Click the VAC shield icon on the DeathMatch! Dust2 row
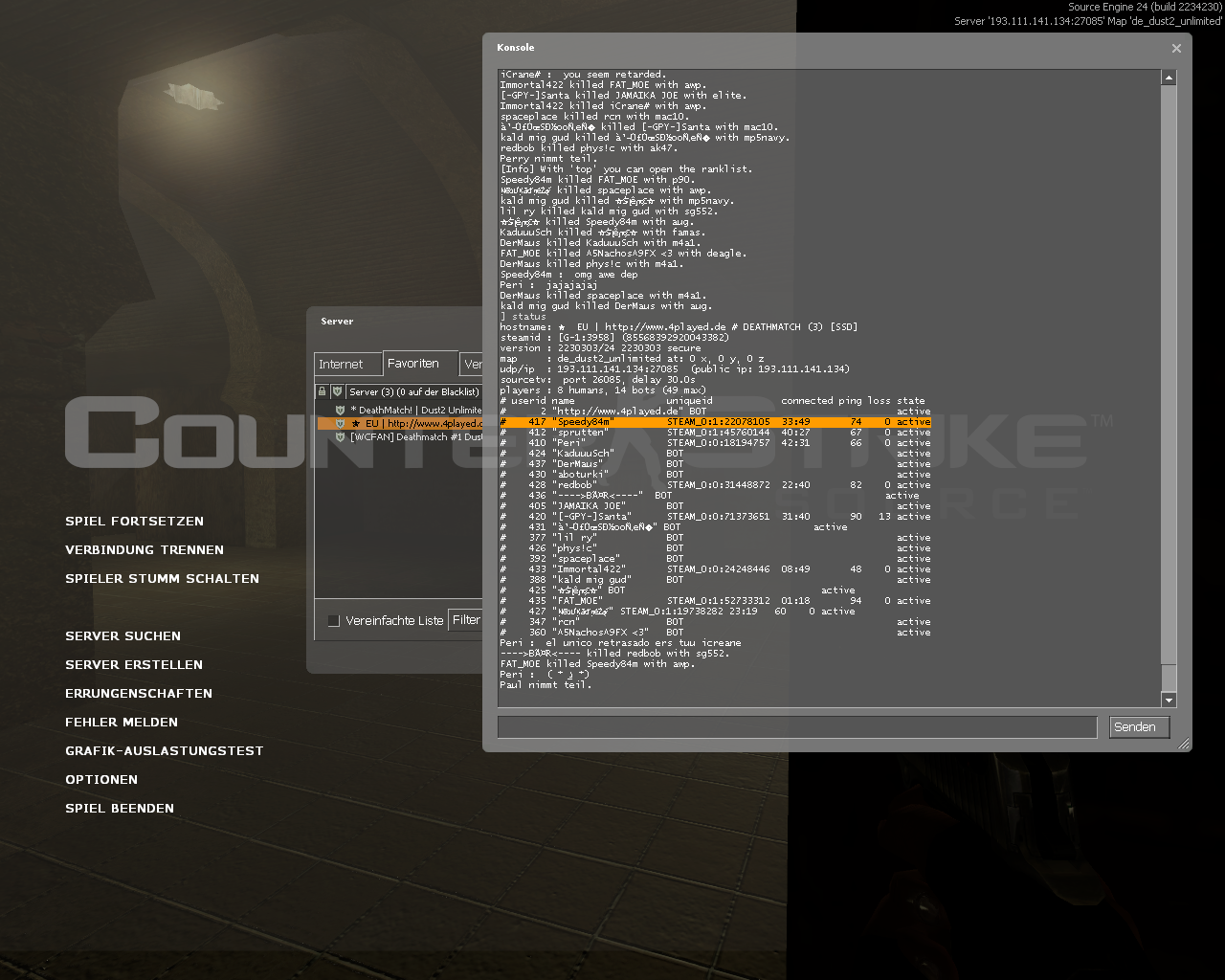The image size is (1225, 980). (340, 410)
